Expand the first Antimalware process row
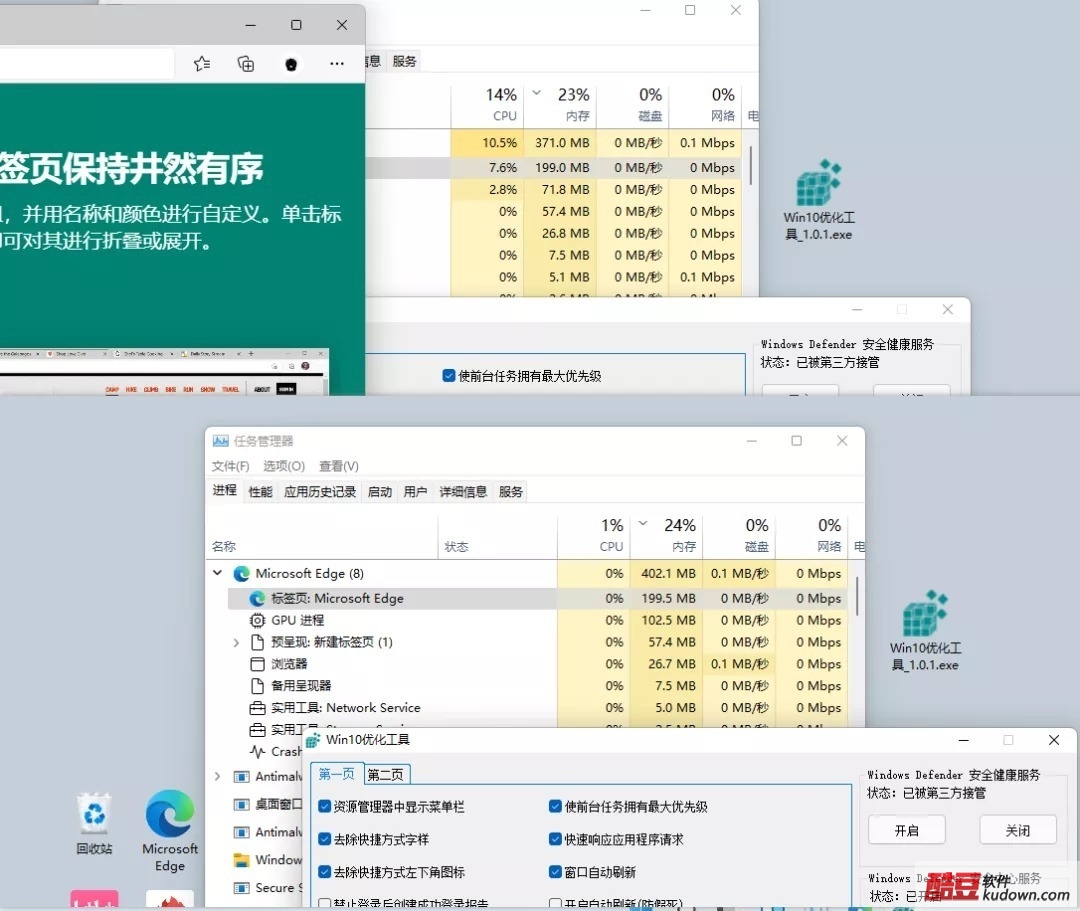Image resolution: width=1080 pixels, height=911 pixels. (x=218, y=777)
